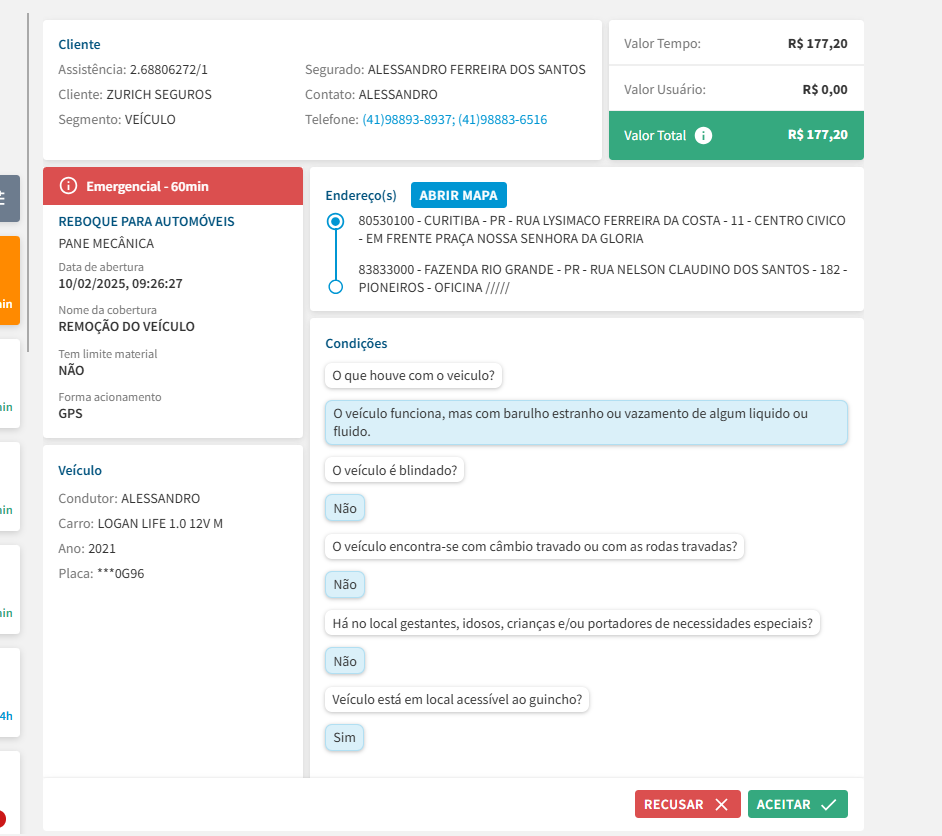Click the checkmark icon on Aceitar
942x836 pixels.
coord(828,804)
